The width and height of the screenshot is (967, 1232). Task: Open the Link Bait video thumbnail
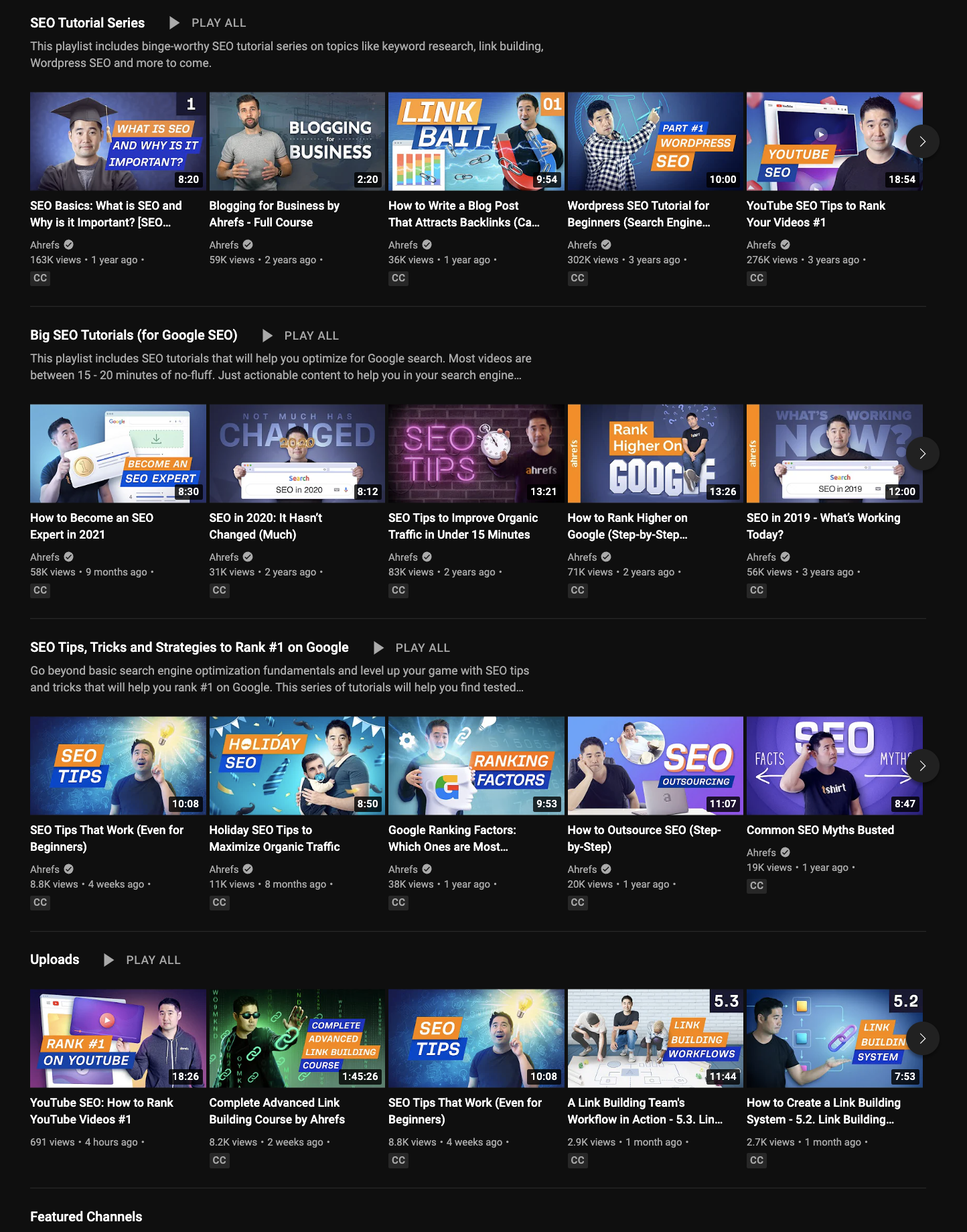click(476, 141)
